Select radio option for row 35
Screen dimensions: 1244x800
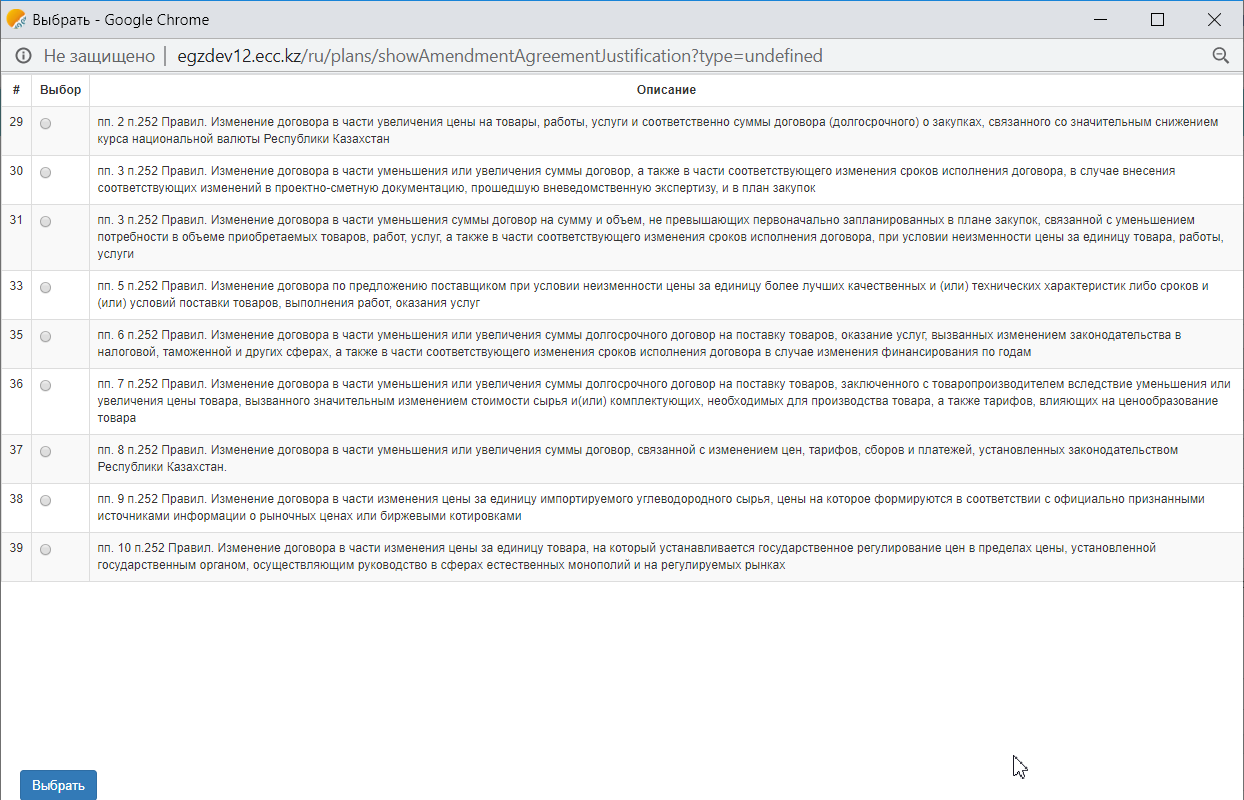(x=45, y=337)
